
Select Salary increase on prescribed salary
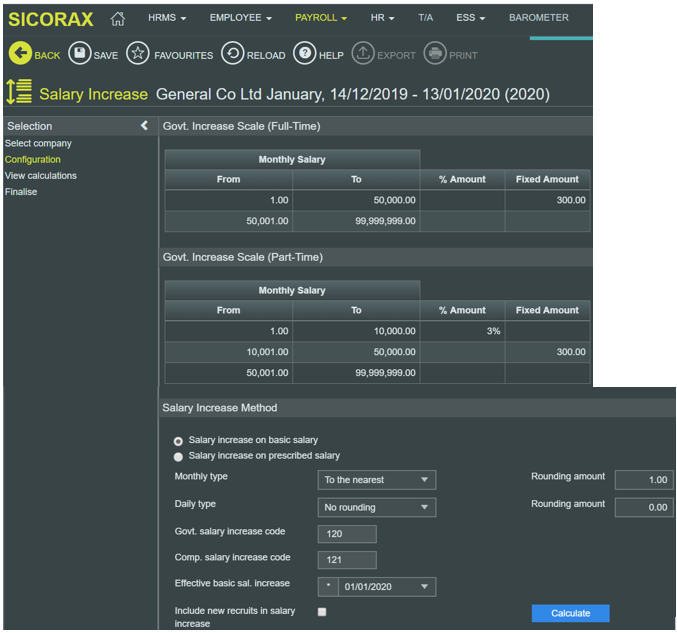[179, 456]
